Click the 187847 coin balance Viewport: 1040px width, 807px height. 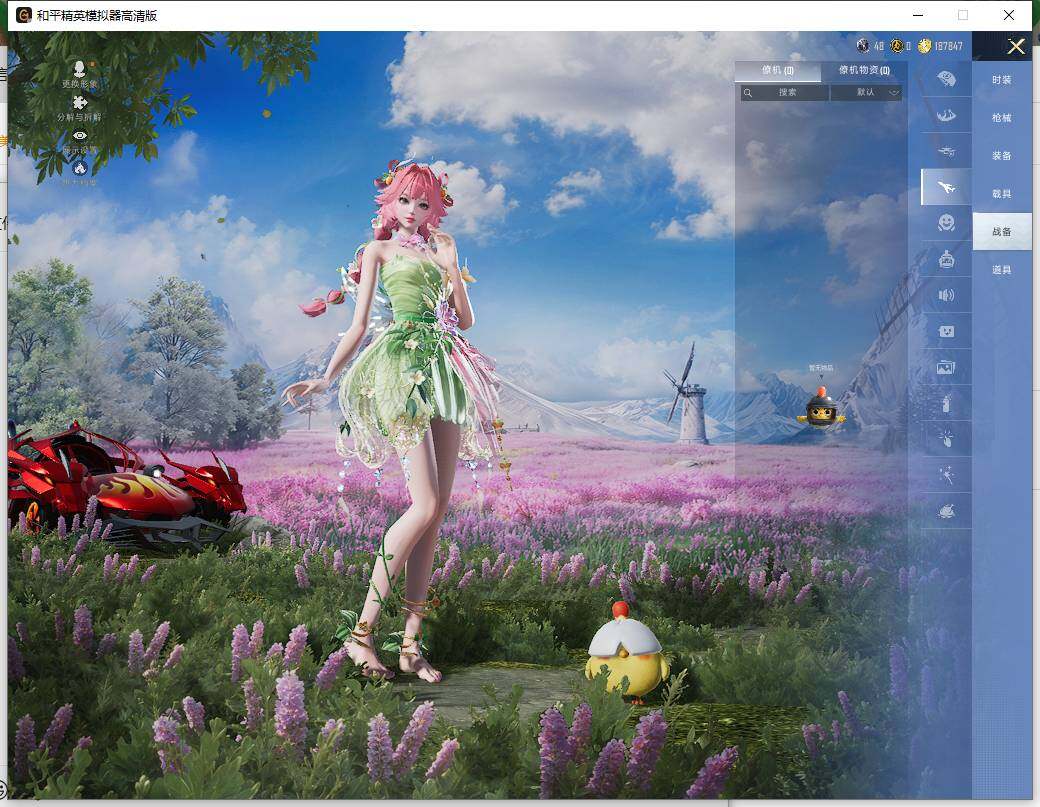pyautogui.click(x=948, y=46)
